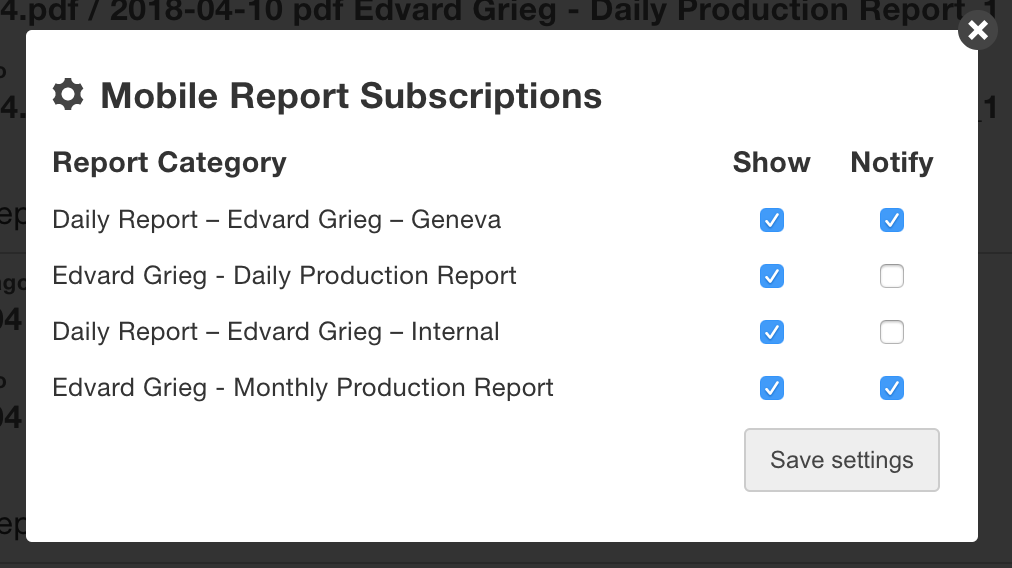Click the gear icon beside the dialog title
Viewport: 1012px width, 568px height.
click(68, 95)
